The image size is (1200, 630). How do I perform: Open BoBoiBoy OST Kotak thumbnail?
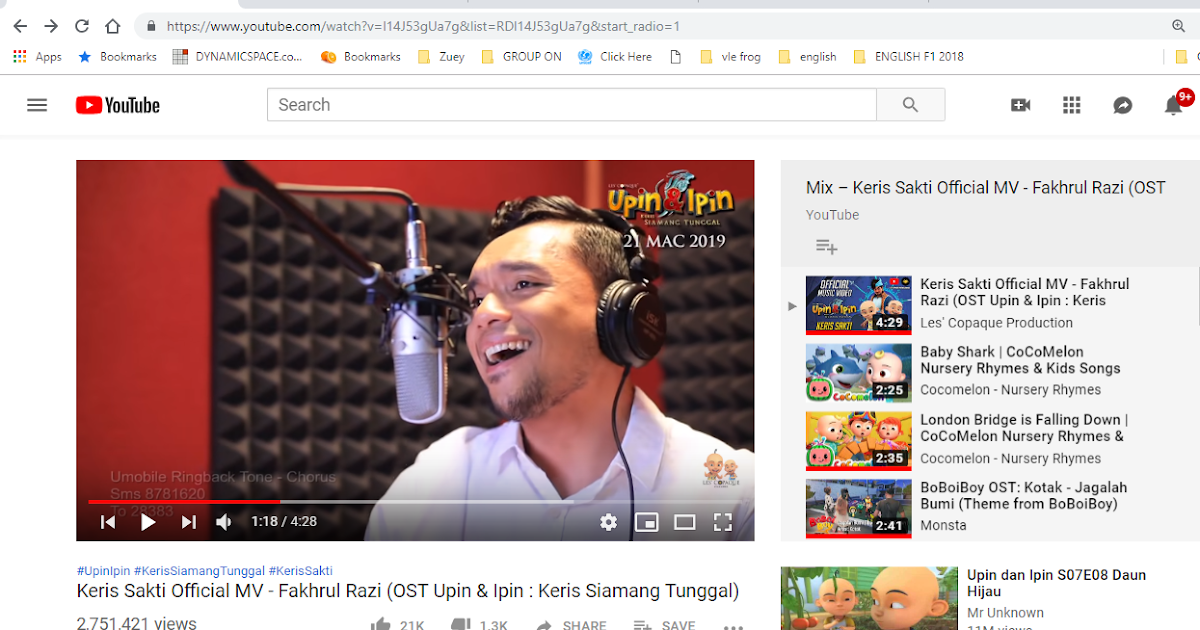click(858, 508)
